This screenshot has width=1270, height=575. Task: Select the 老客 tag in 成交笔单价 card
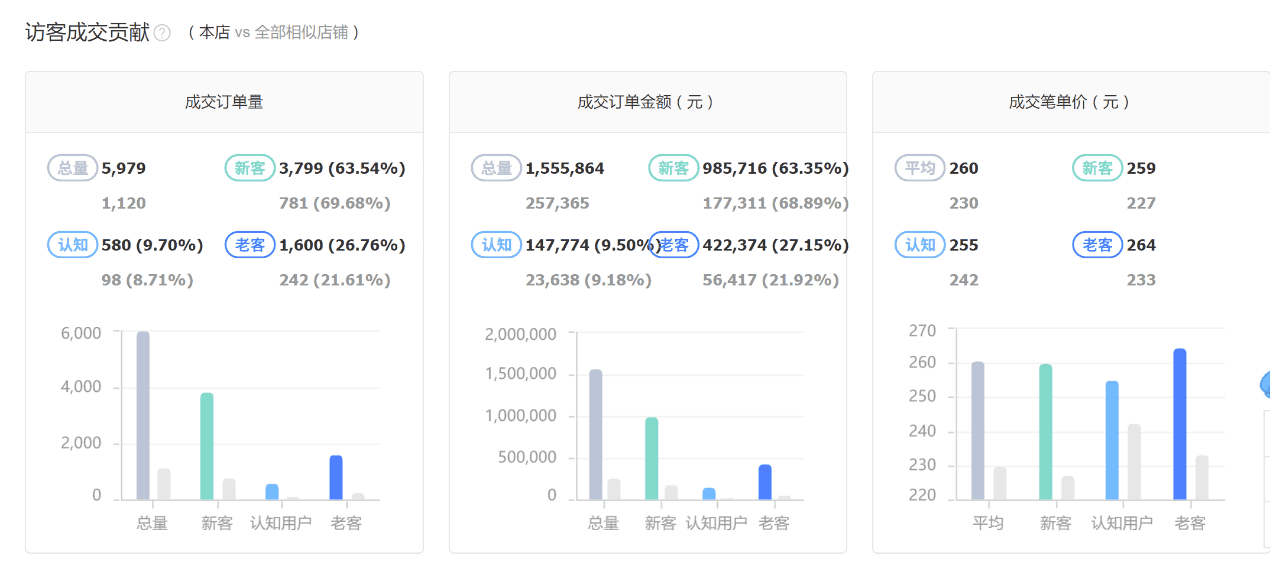pos(1097,245)
